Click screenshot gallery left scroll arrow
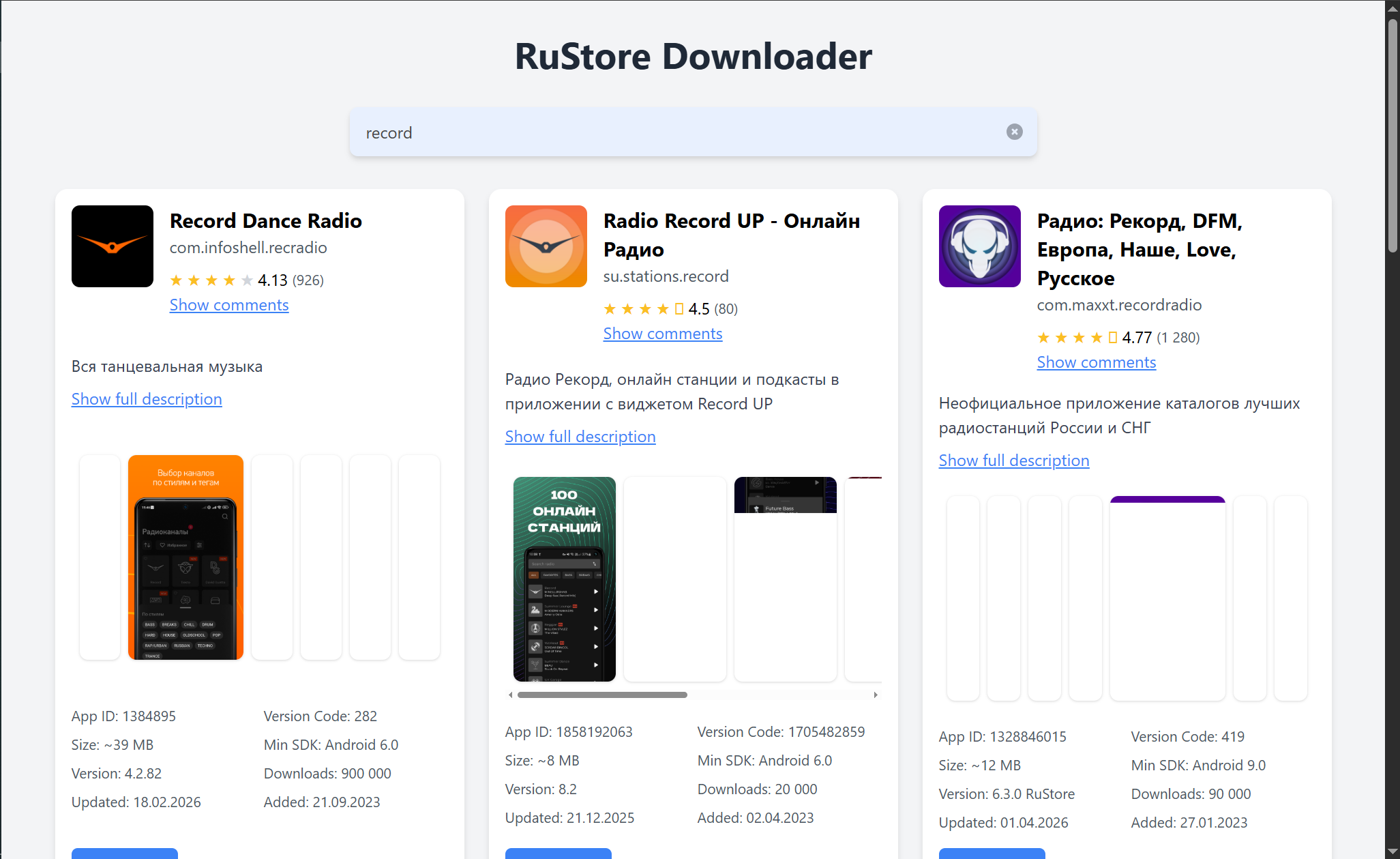This screenshot has height=859, width=1400. (x=511, y=695)
